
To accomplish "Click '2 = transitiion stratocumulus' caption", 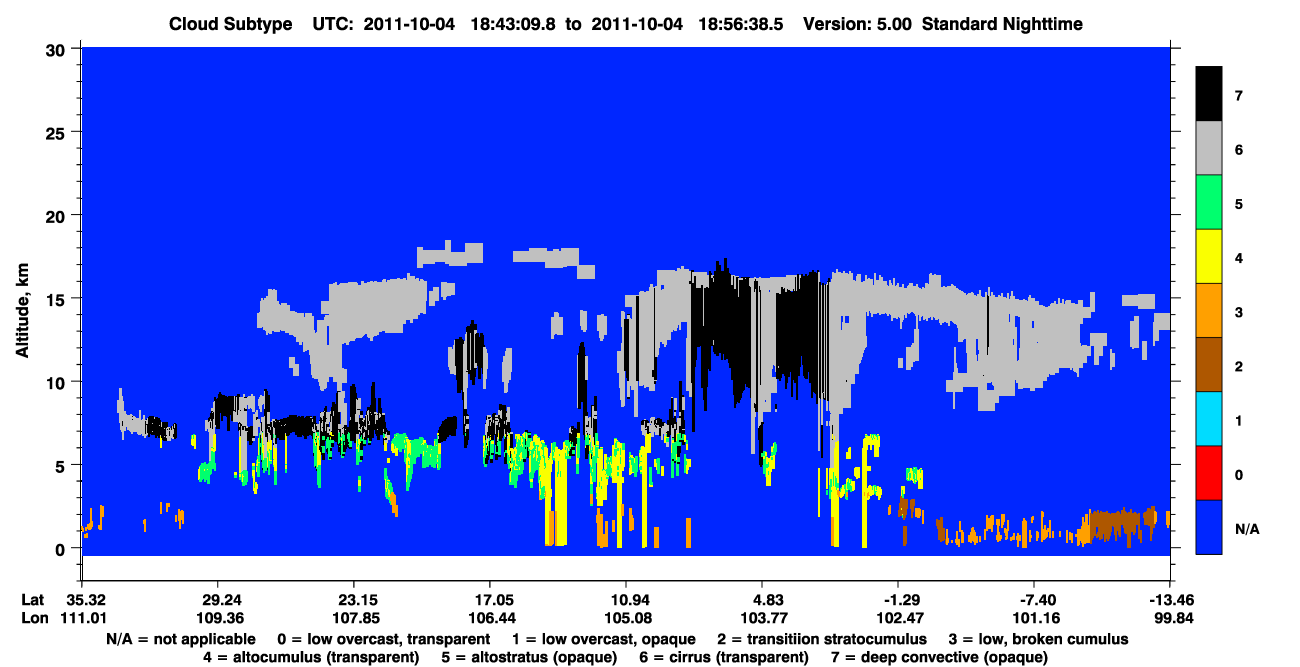I will [822, 639].
